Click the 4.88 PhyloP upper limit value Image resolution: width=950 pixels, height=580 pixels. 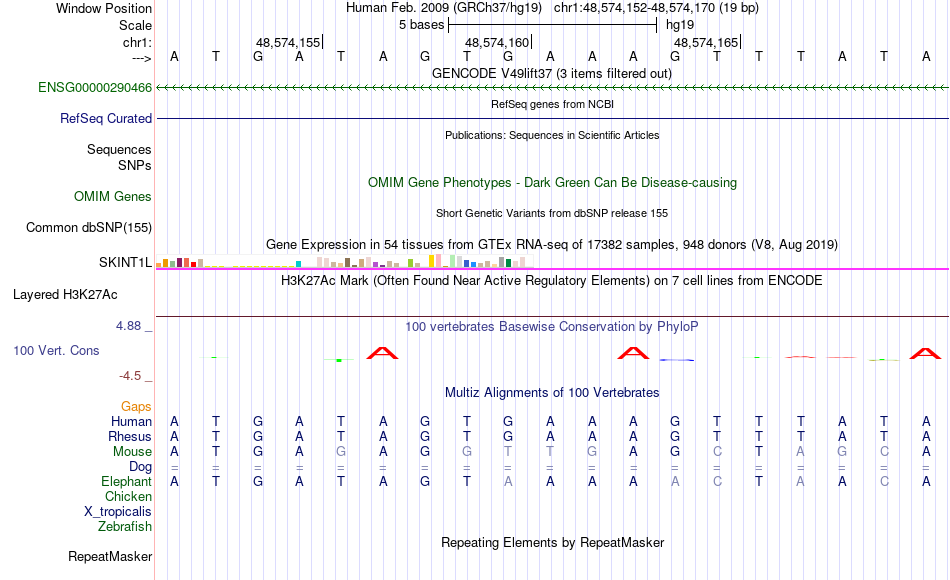tap(128, 325)
